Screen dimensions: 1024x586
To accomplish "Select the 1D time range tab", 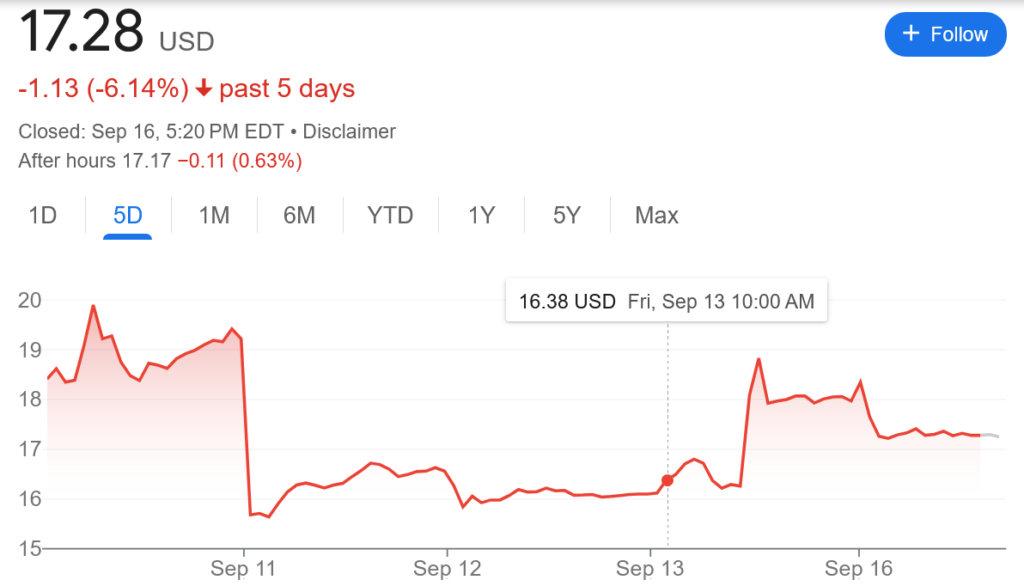I will click(42, 215).
